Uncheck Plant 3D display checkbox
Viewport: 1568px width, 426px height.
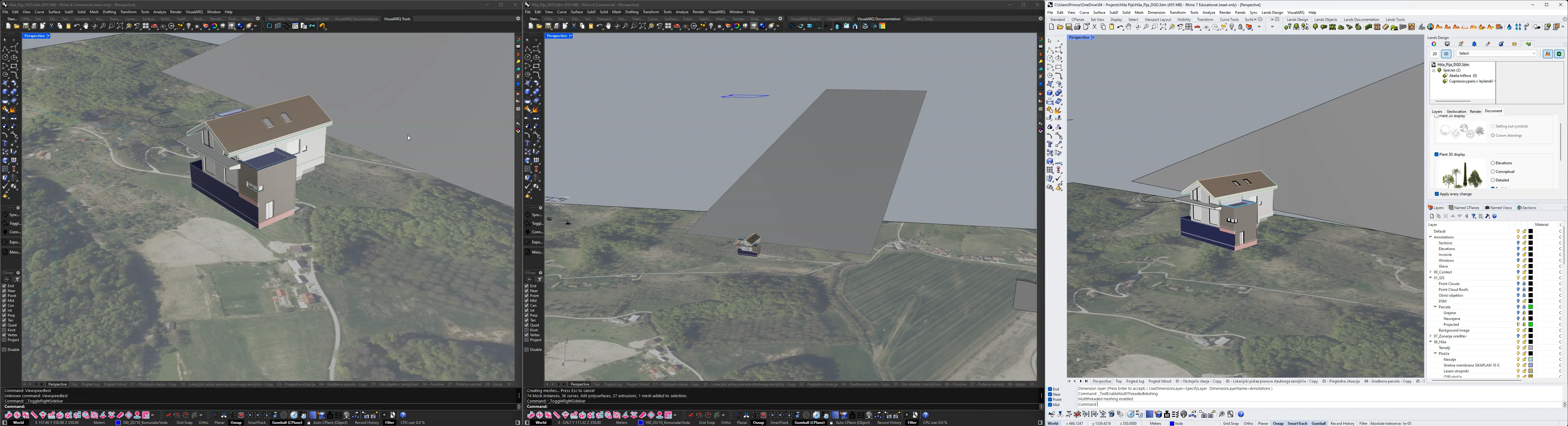(1437, 155)
